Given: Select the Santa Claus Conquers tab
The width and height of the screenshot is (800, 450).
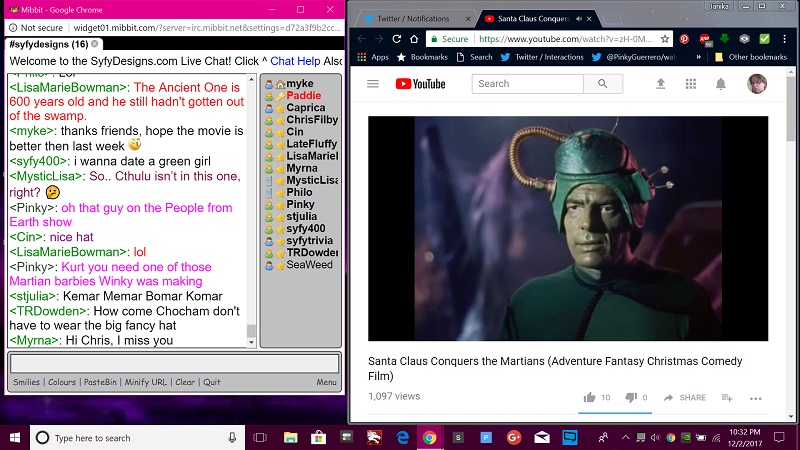Looking at the screenshot, I should 533,19.
